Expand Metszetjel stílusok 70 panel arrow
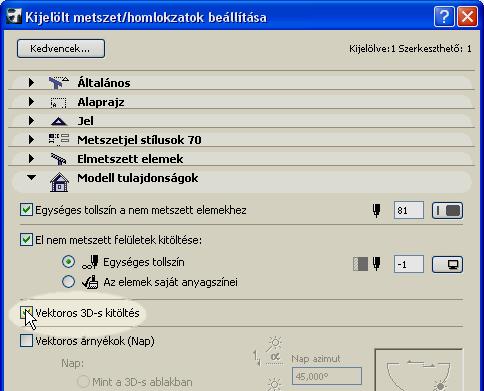 (31, 139)
